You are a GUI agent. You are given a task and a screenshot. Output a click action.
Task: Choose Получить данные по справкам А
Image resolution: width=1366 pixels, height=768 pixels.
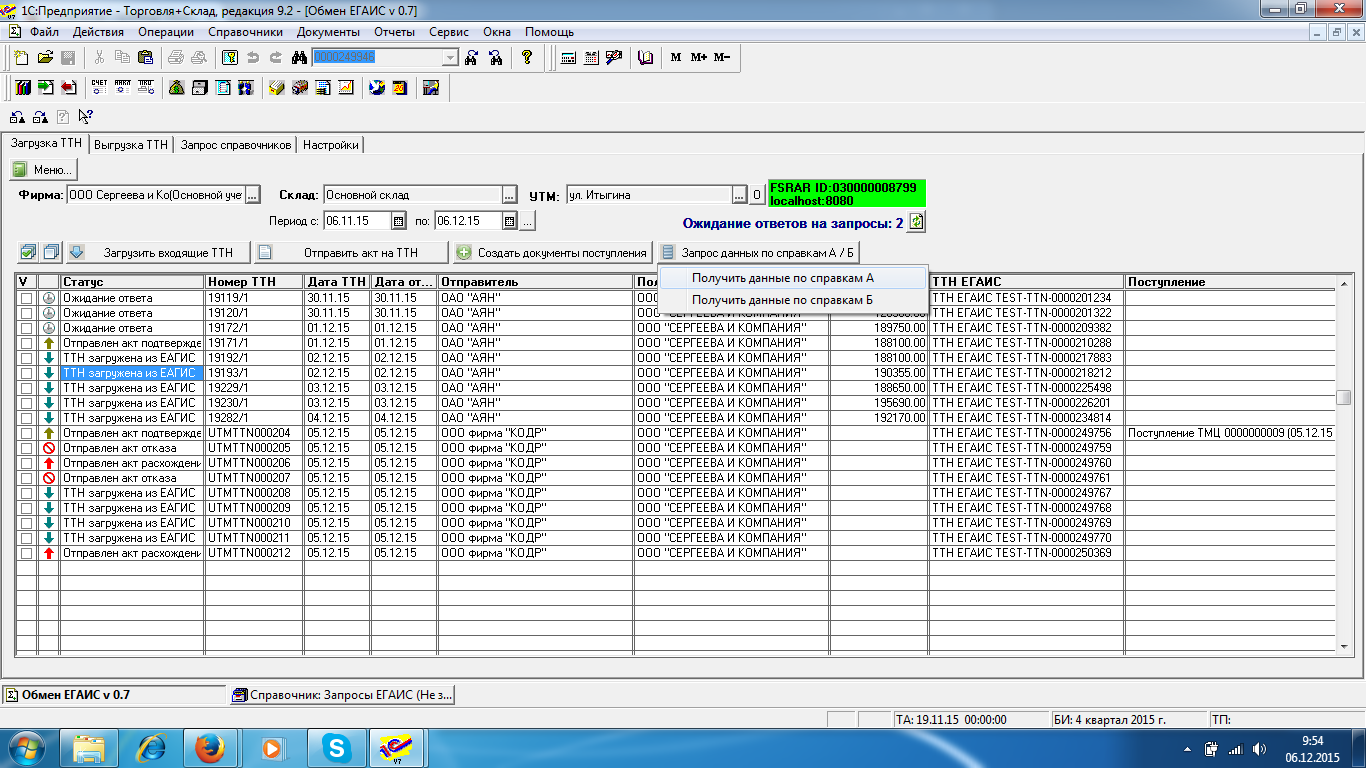[793, 278]
